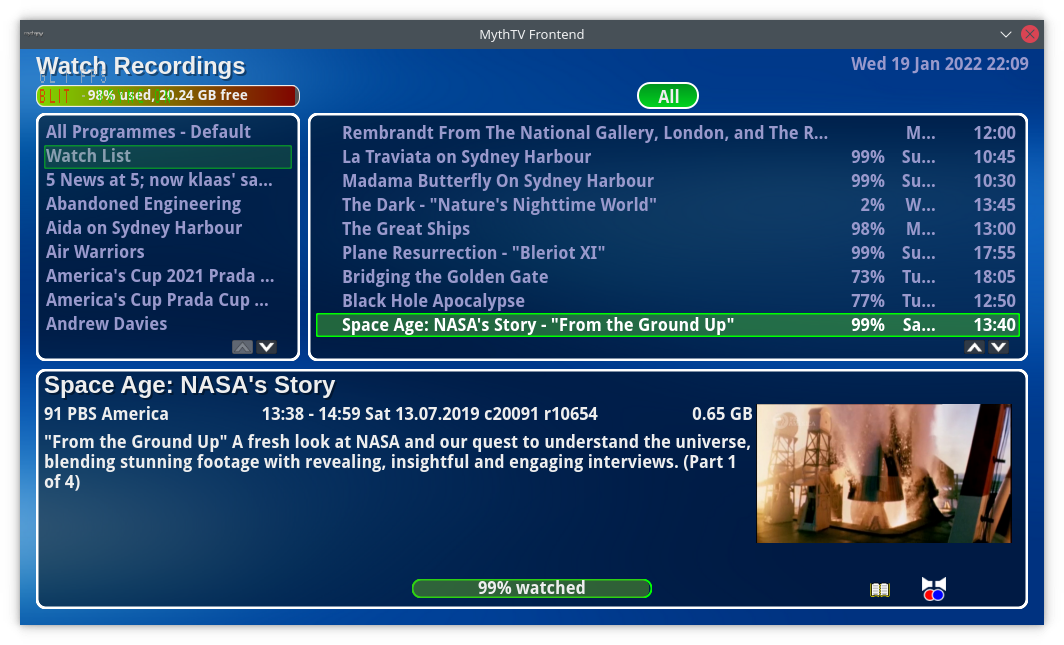Select Black Hole Apocalypse recording
The image size is (1064, 645).
(668, 301)
